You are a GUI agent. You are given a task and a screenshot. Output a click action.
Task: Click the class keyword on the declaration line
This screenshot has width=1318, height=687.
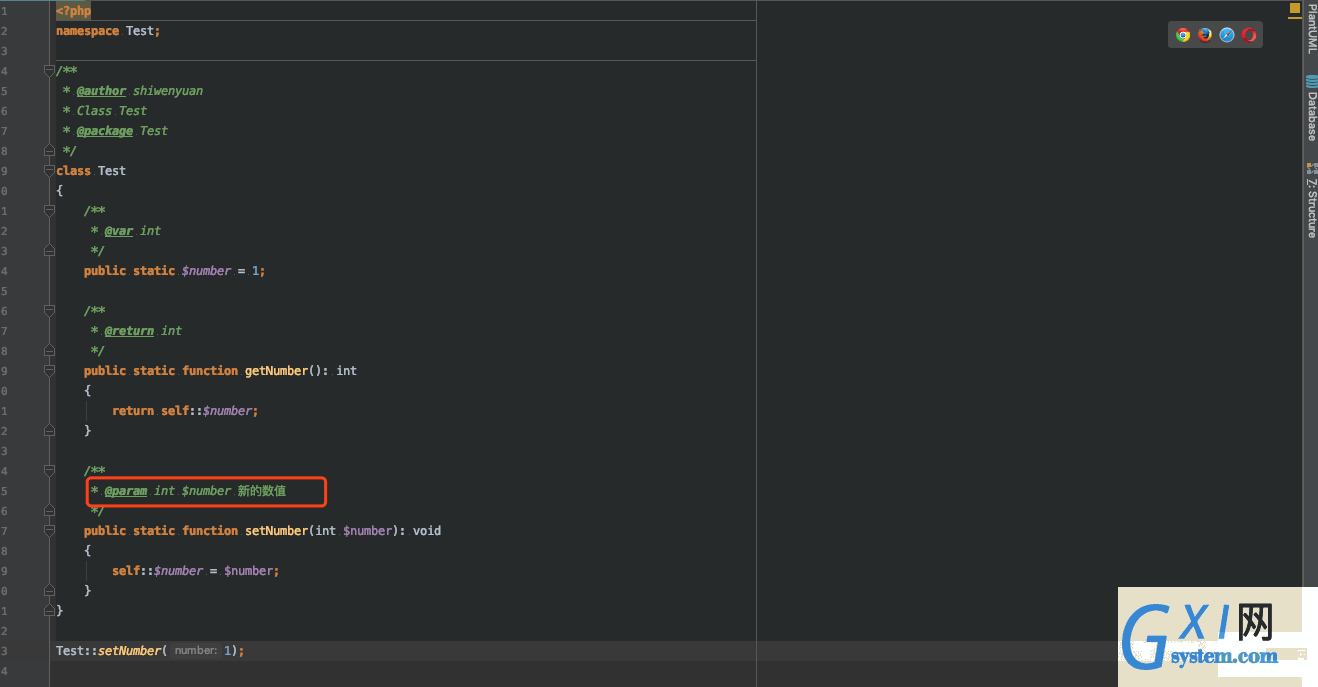pyautogui.click(x=73, y=171)
